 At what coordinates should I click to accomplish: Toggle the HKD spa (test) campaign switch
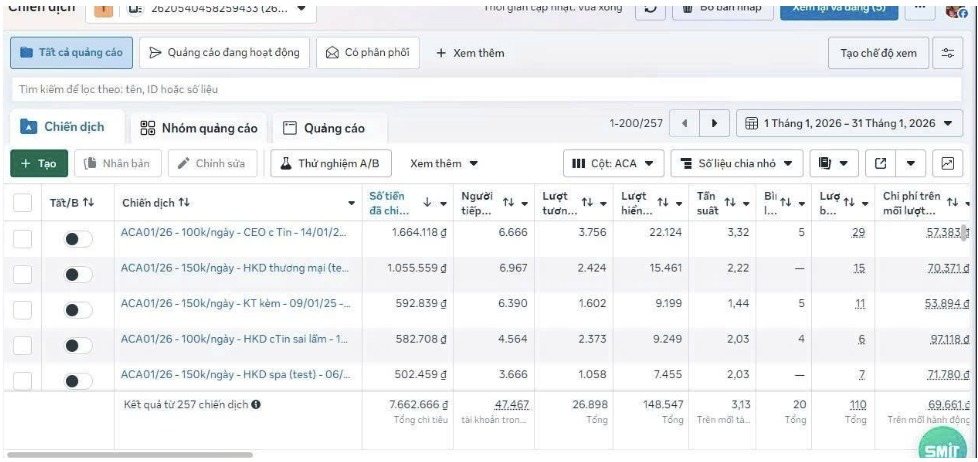pyautogui.click(x=77, y=380)
